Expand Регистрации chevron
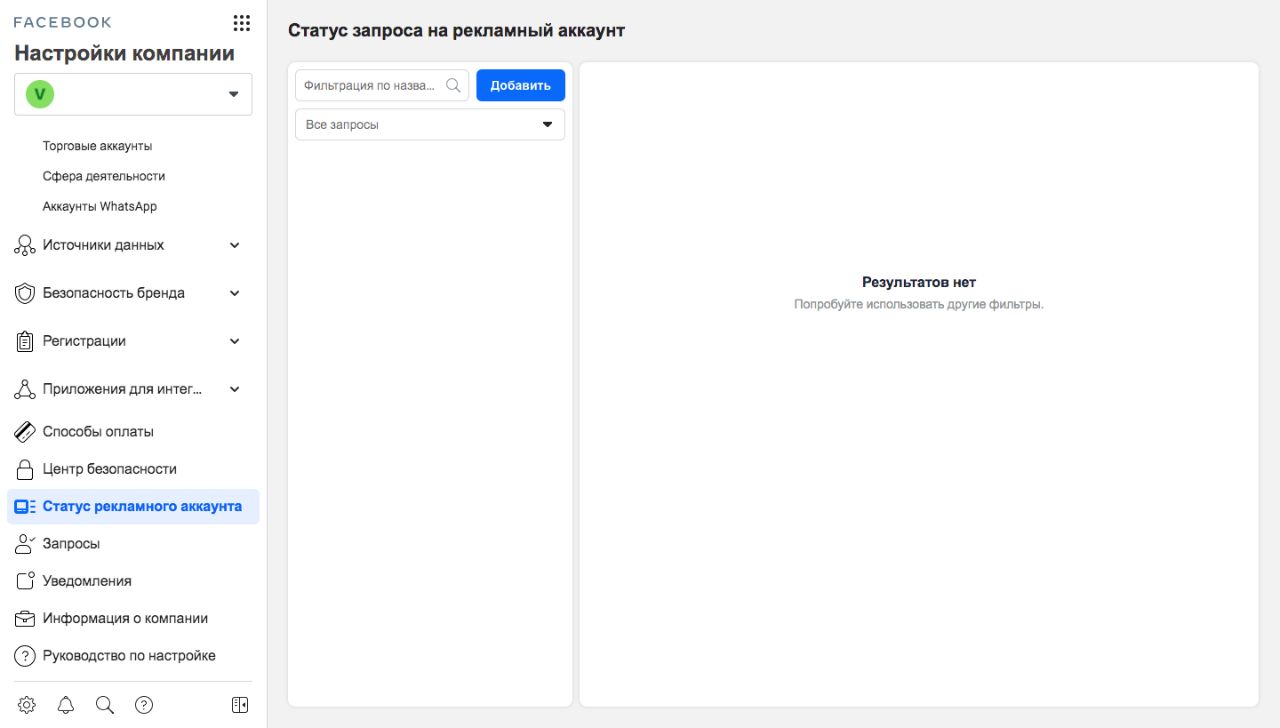 235,341
